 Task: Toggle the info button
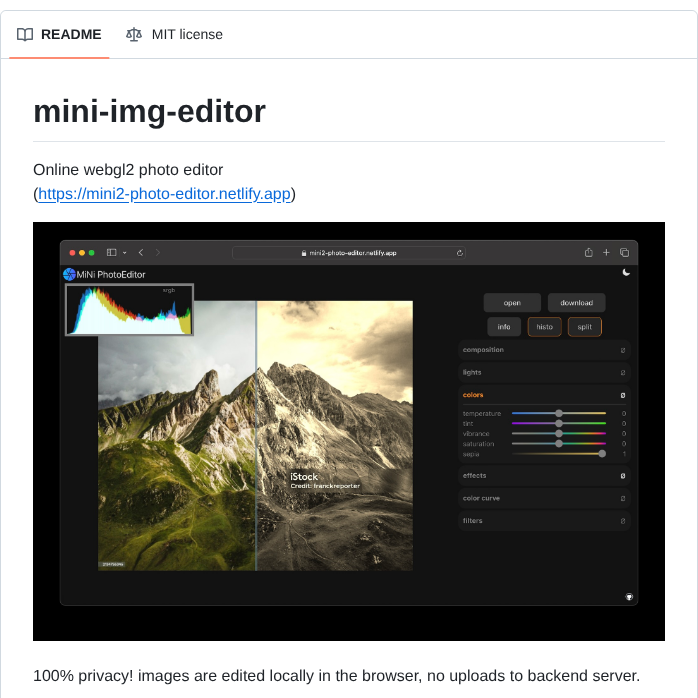503,327
